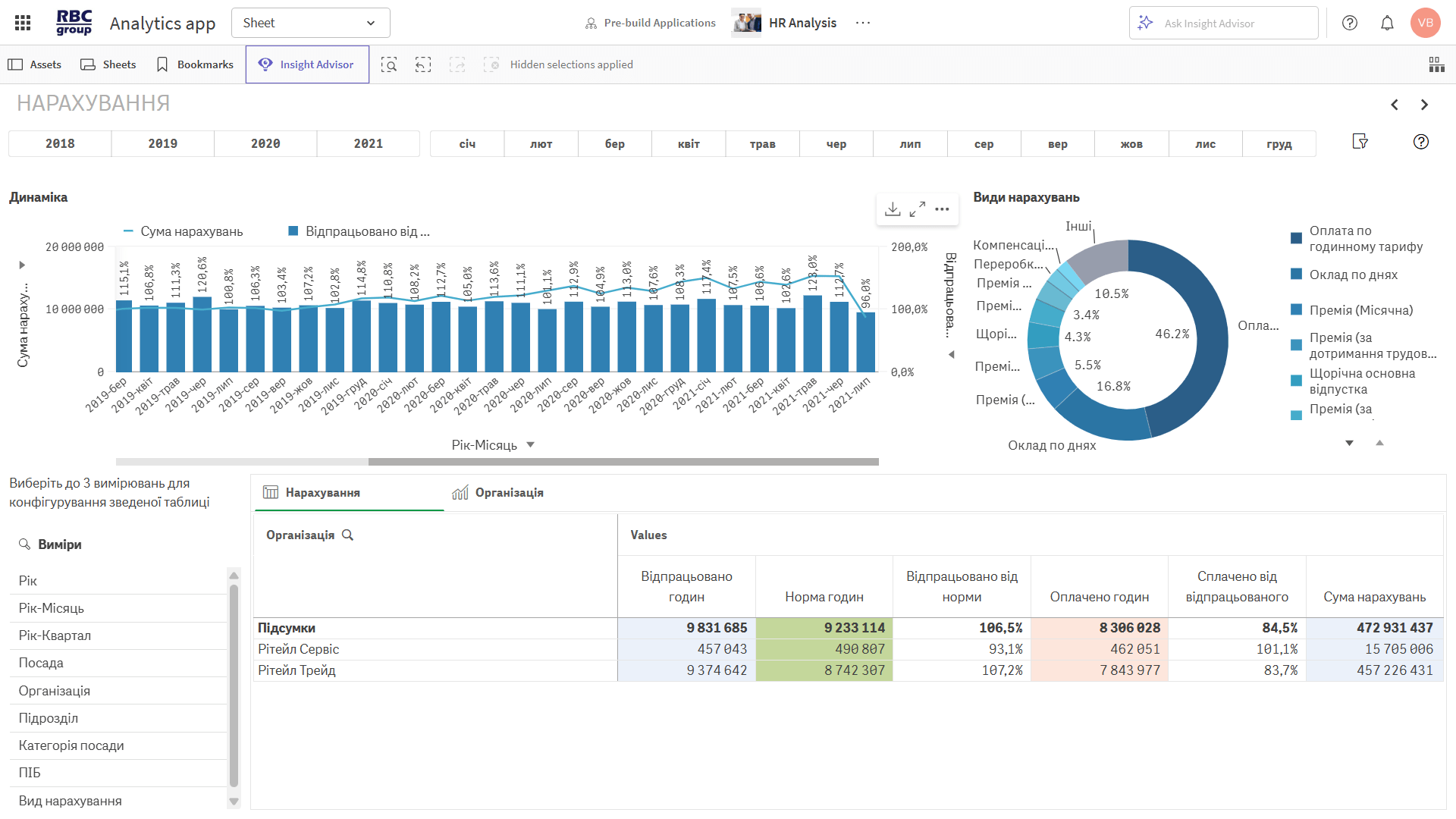The width and height of the screenshot is (1456, 819).
Task: Open the grid layout icon at top right
Action: point(1436,65)
